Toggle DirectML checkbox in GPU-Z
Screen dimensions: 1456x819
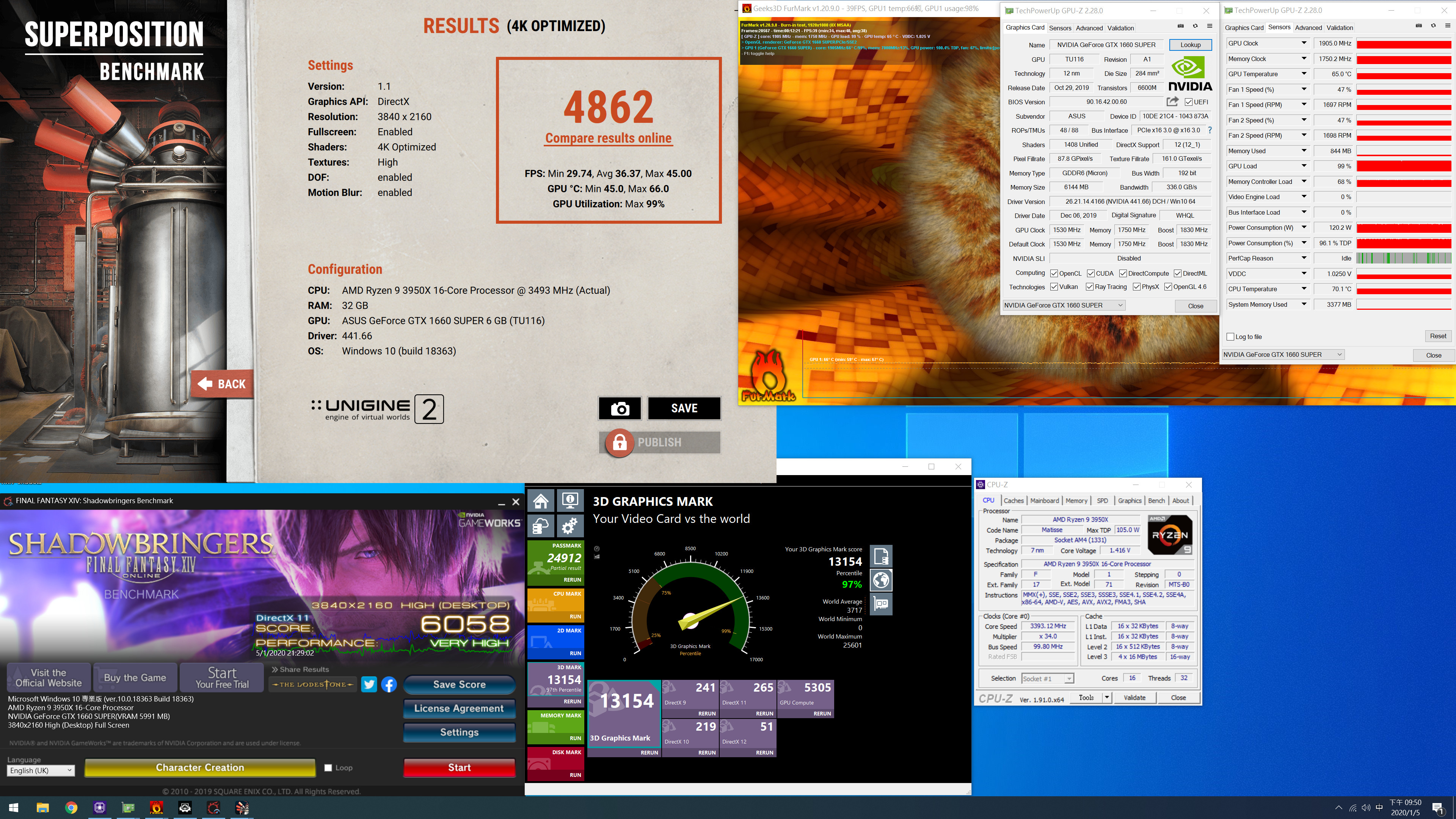point(1177,273)
